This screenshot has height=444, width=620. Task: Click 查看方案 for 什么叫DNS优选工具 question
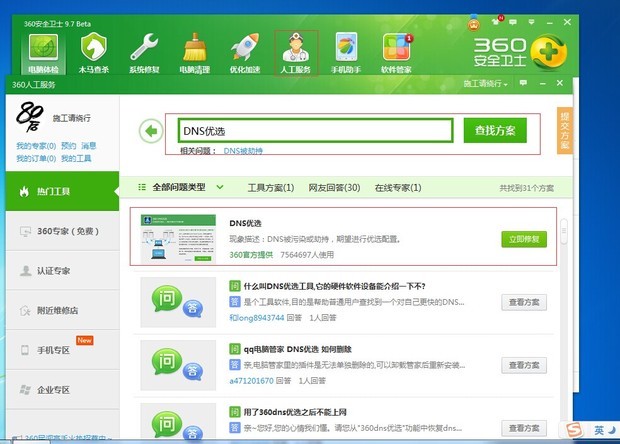524,302
